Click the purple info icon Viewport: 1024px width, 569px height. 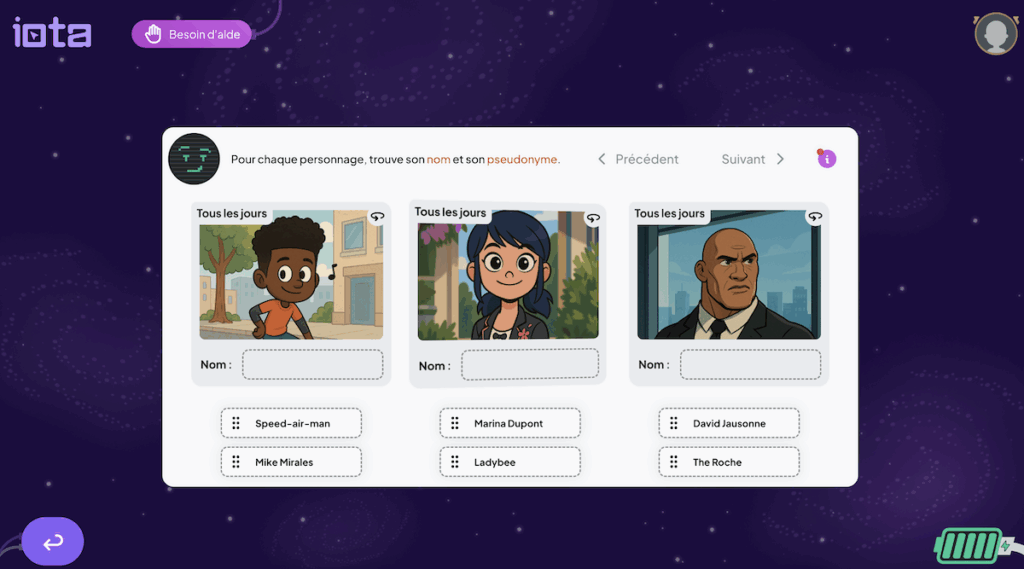click(827, 159)
